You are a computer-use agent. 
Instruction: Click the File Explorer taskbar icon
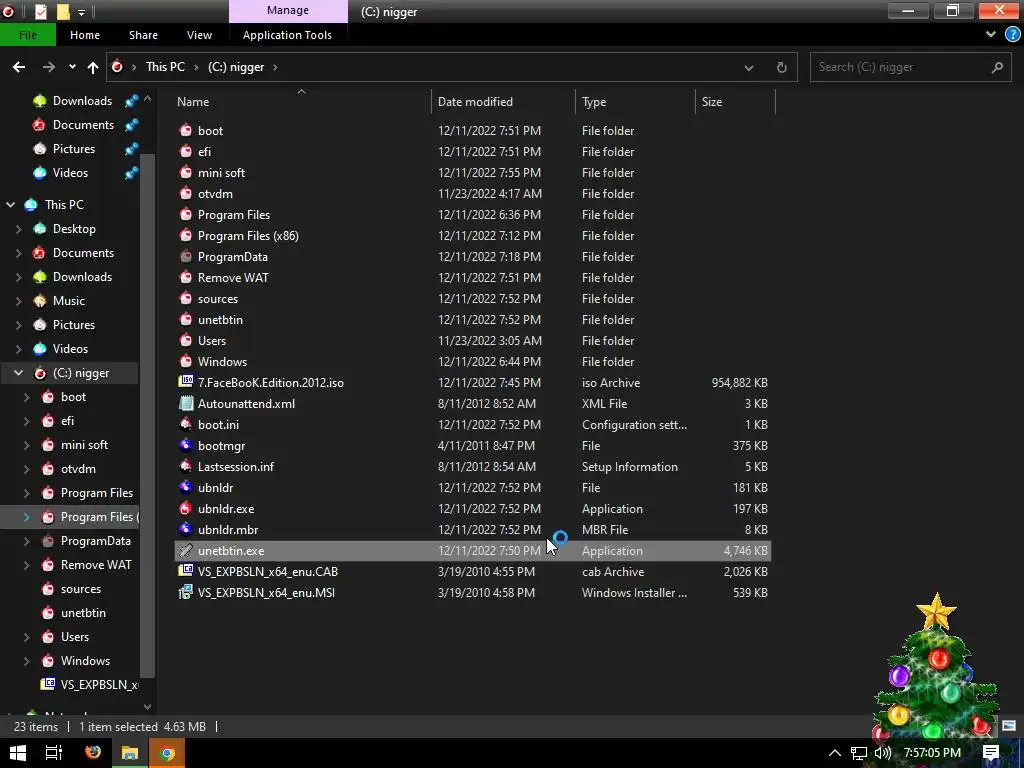click(x=130, y=753)
